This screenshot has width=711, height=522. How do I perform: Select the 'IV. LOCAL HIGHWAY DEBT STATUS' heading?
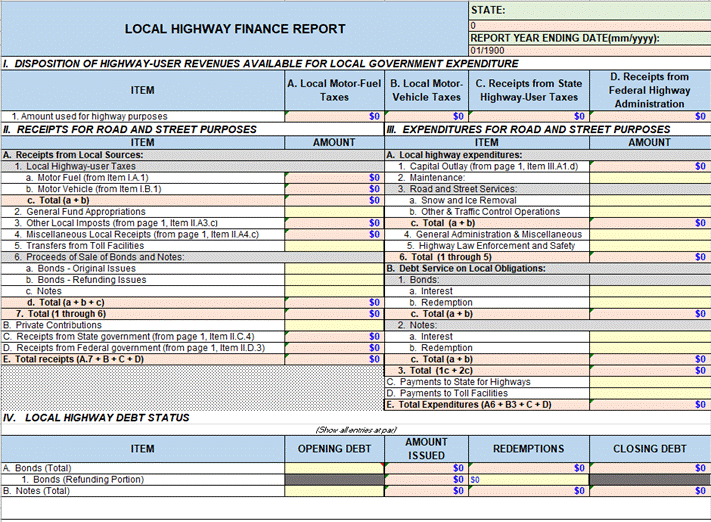click(96, 418)
